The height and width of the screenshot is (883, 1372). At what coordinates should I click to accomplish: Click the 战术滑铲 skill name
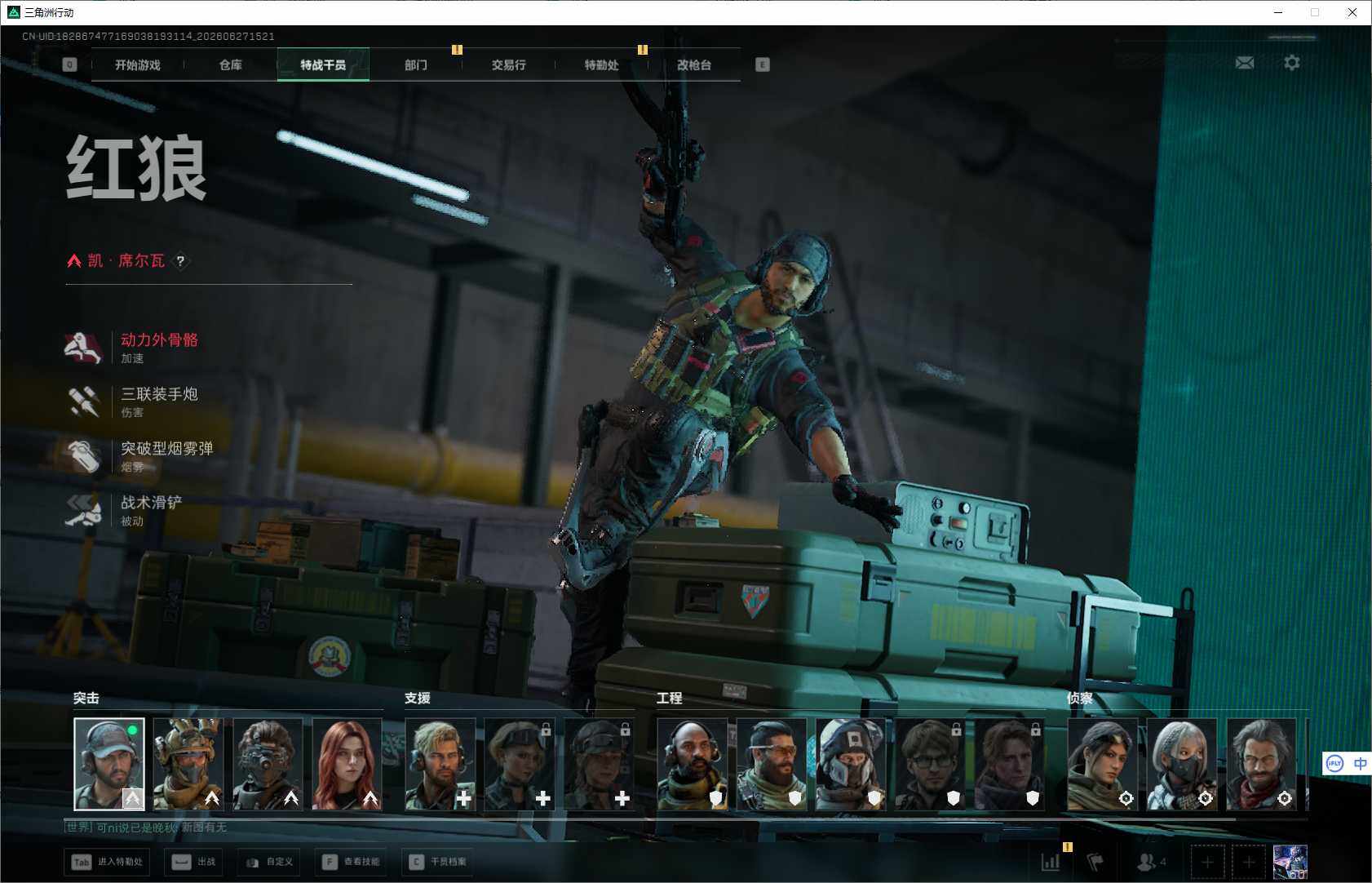(x=152, y=502)
